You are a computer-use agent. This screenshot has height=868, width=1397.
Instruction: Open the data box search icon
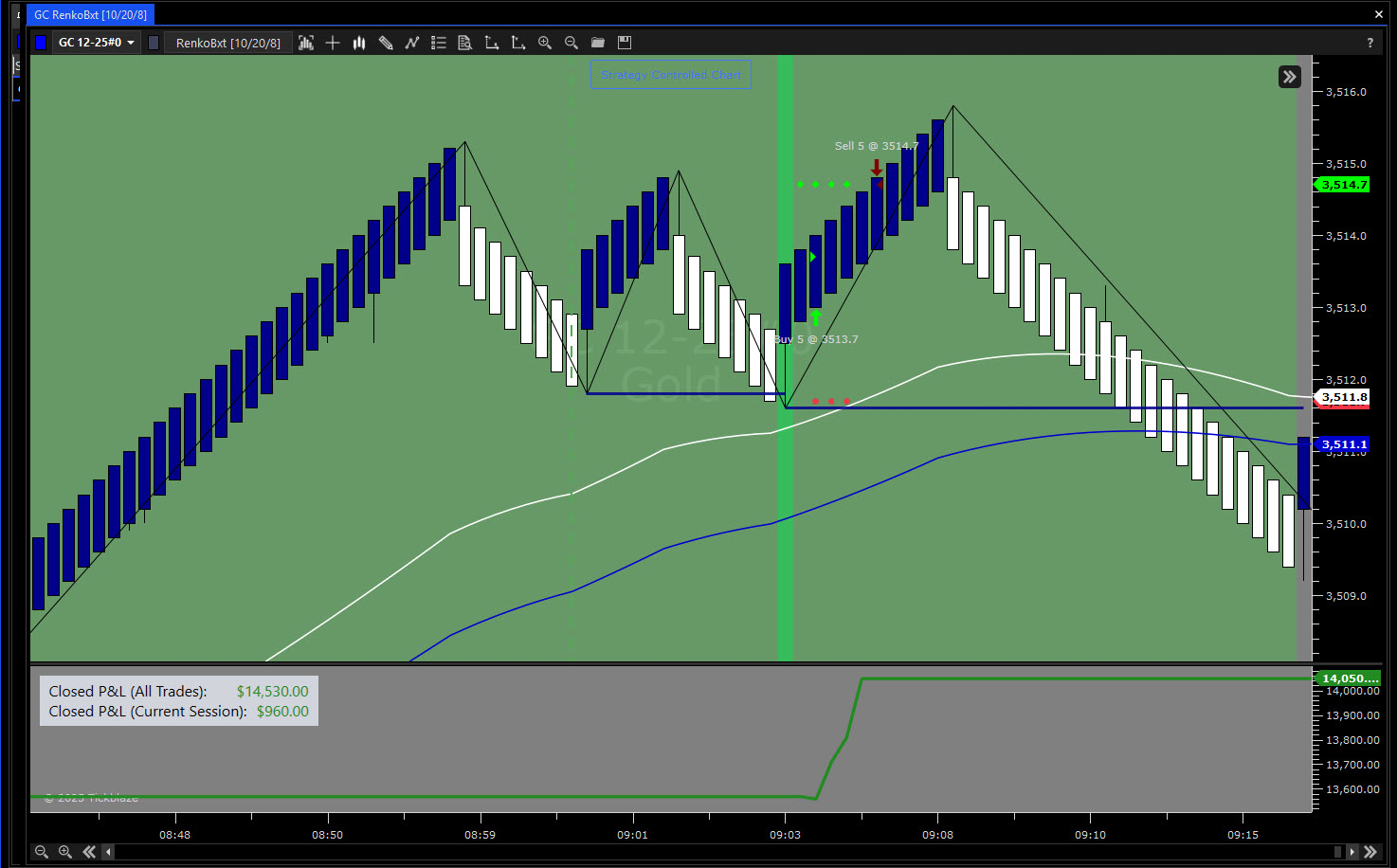(x=465, y=43)
